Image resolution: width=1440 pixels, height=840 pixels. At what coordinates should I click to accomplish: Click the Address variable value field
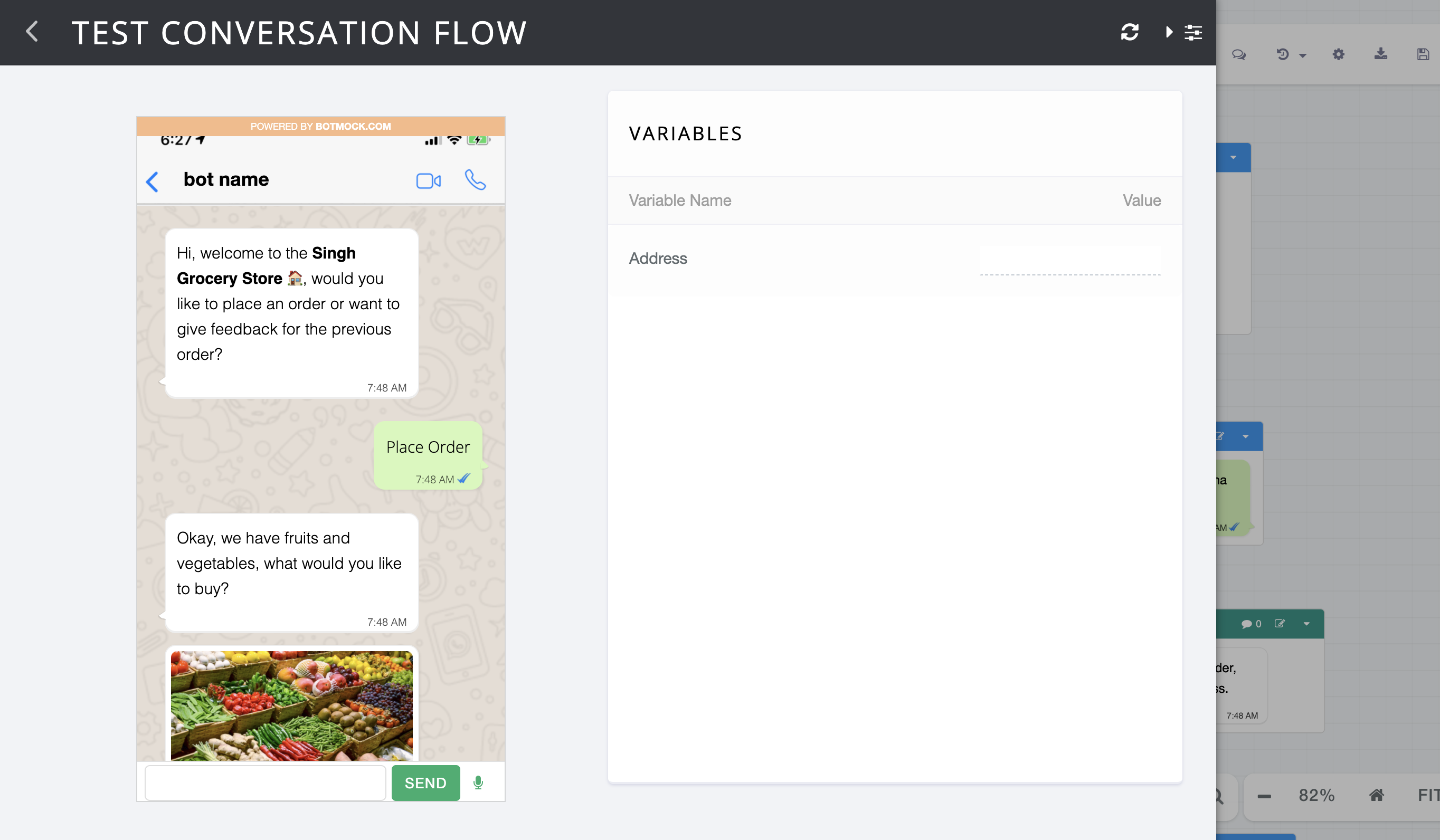pyautogui.click(x=1070, y=261)
